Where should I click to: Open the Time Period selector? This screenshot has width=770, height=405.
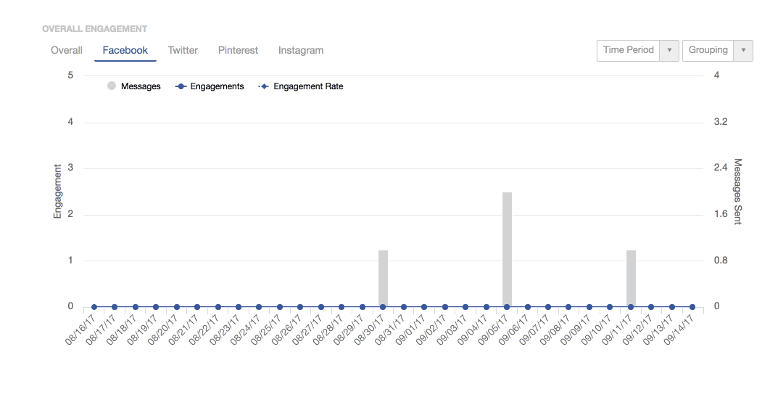coord(628,51)
